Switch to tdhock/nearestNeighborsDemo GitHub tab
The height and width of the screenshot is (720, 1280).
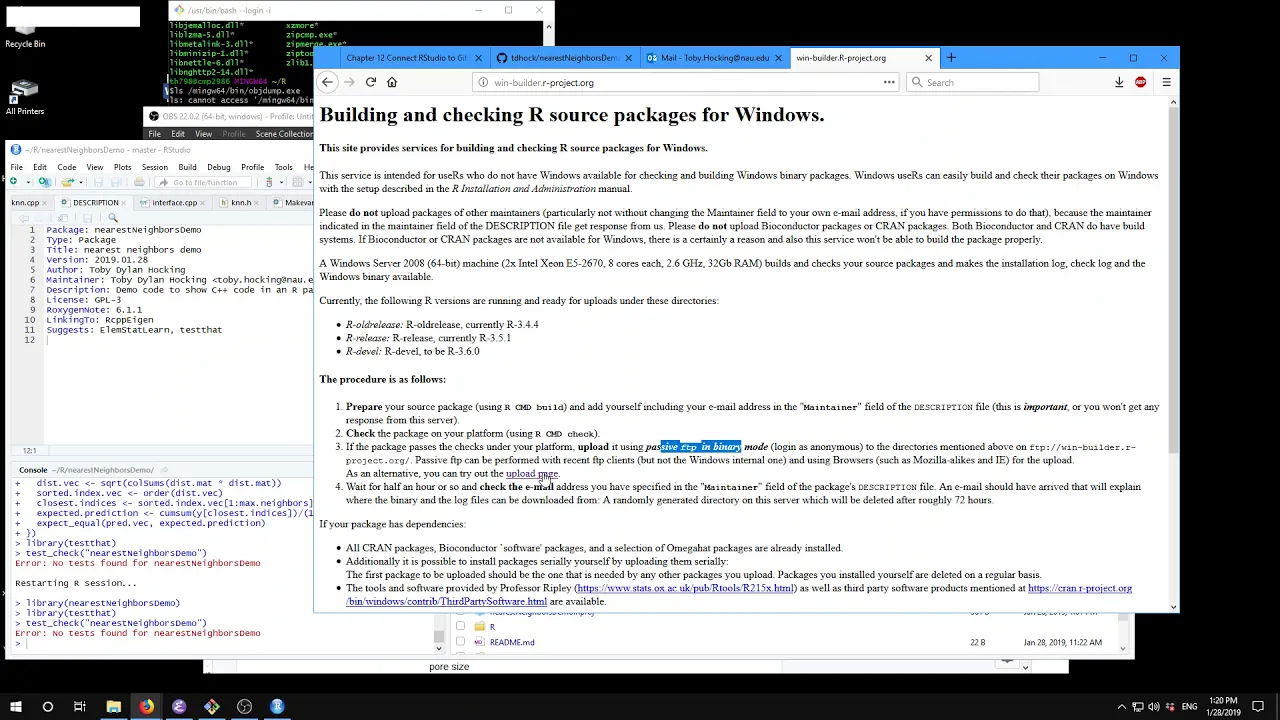point(564,58)
